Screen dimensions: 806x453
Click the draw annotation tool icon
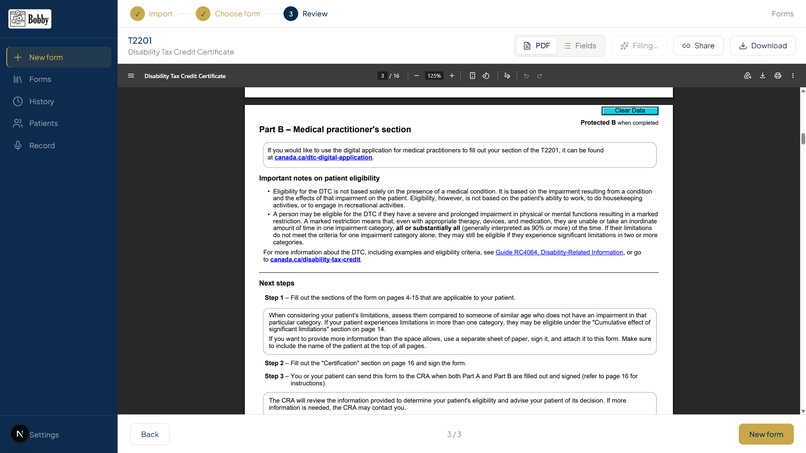[x=507, y=76]
